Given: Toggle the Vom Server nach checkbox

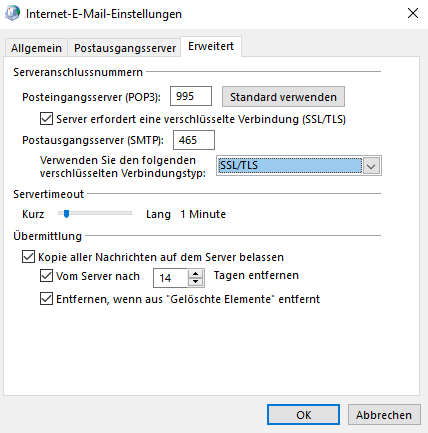Looking at the screenshot, I should coord(46,276).
